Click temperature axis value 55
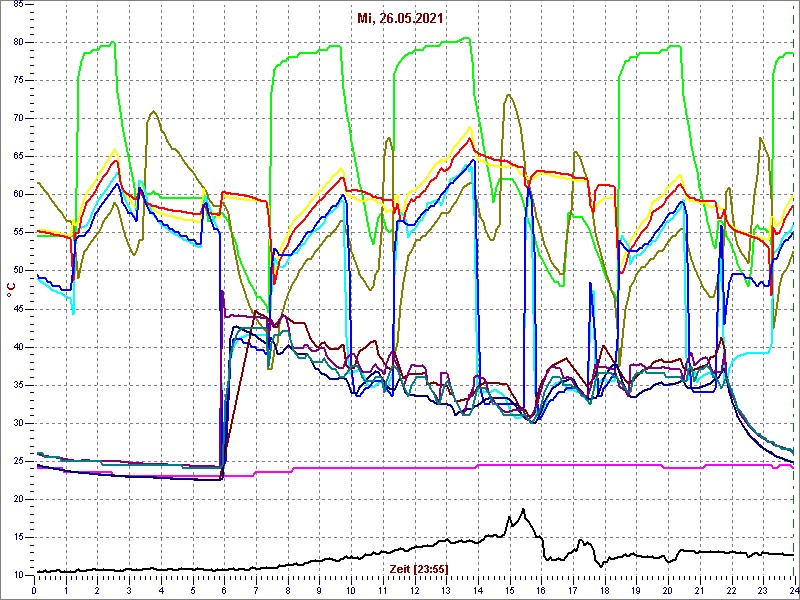This screenshot has height=600, width=800. (18, 233)
